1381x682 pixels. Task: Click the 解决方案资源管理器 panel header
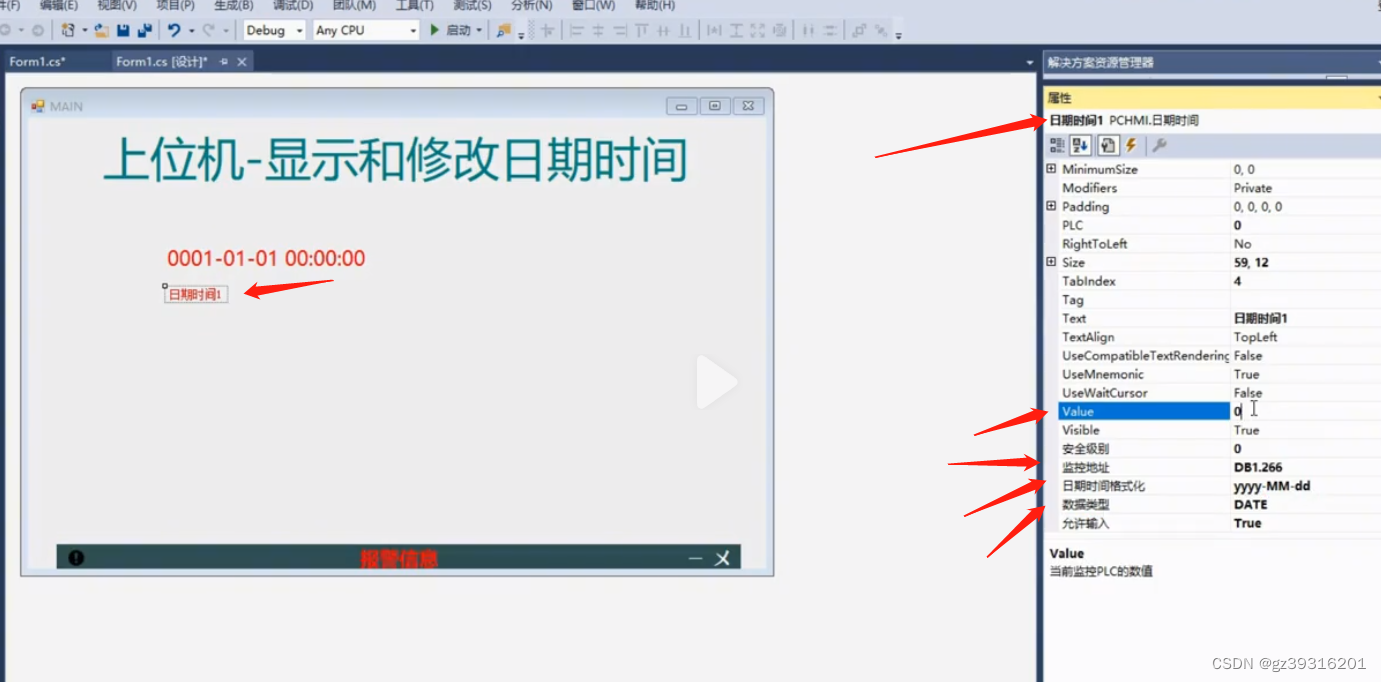[x=1211, y=62]
